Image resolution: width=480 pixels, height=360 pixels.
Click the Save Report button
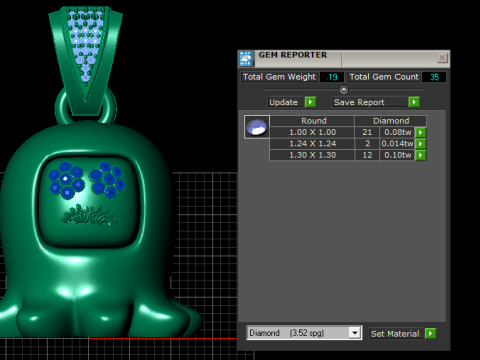369,102
